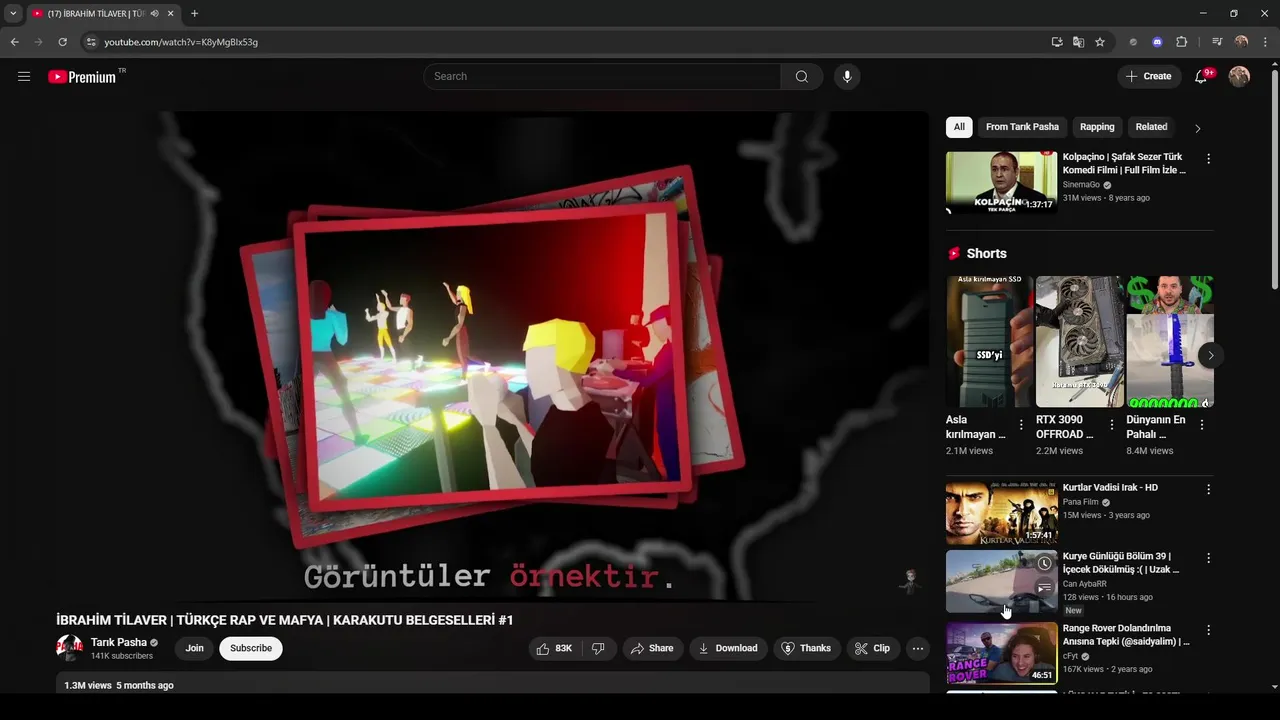
Task: Open Range Rover reaction video thumbnail
Action: (x=1001, y=653)
